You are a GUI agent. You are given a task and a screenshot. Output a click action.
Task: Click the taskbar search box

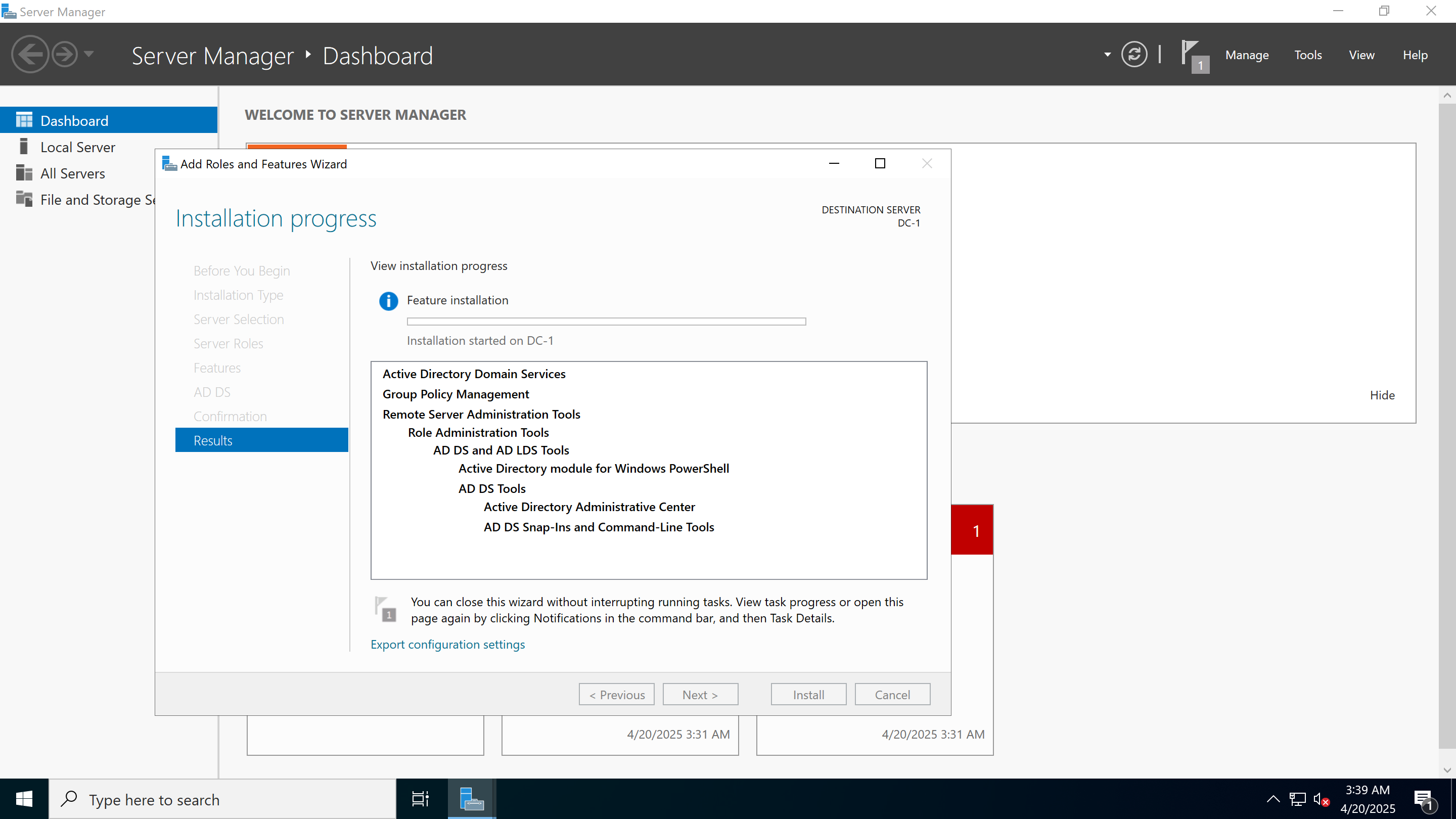point(222,799)
